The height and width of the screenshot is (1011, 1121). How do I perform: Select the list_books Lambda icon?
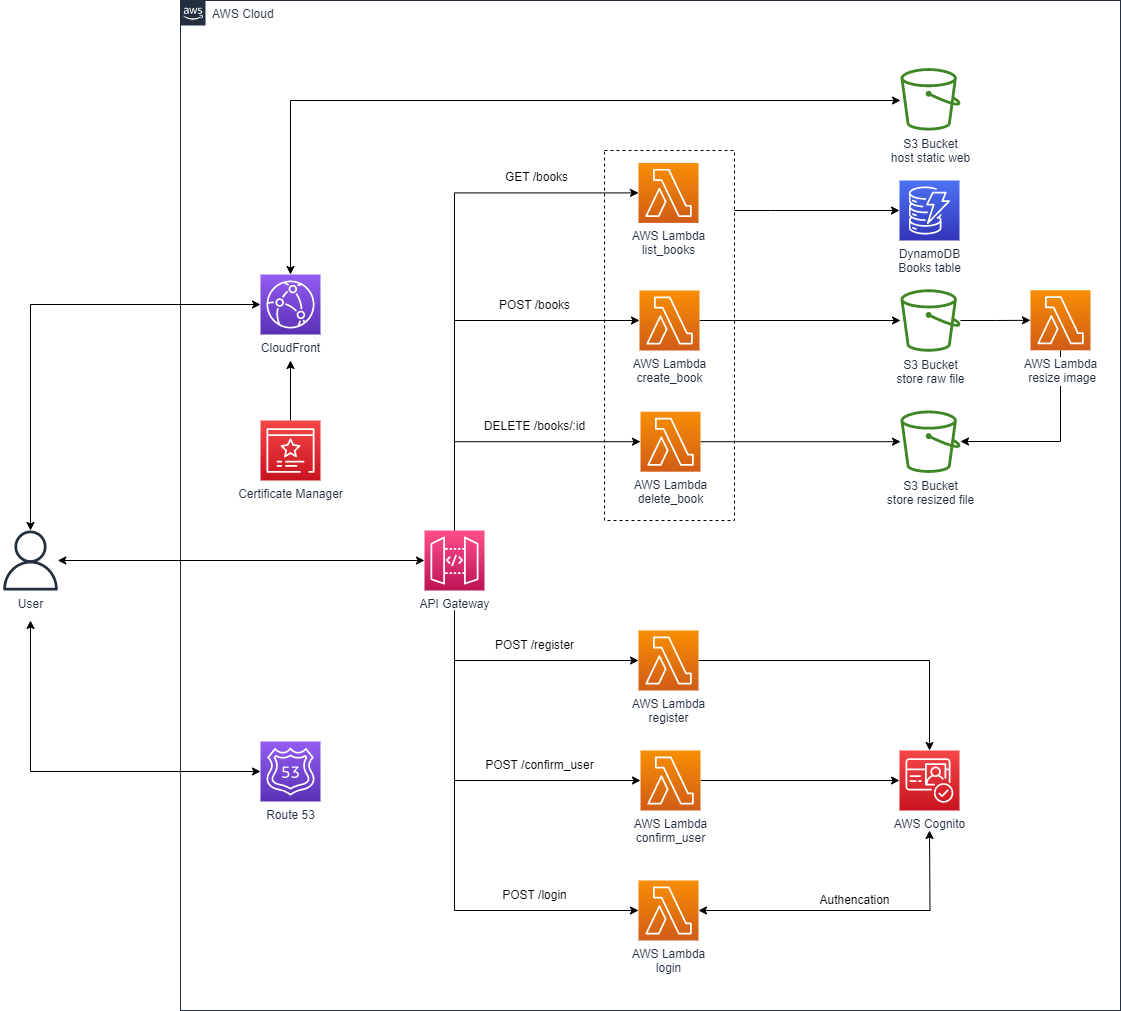[x=668, y=193]
